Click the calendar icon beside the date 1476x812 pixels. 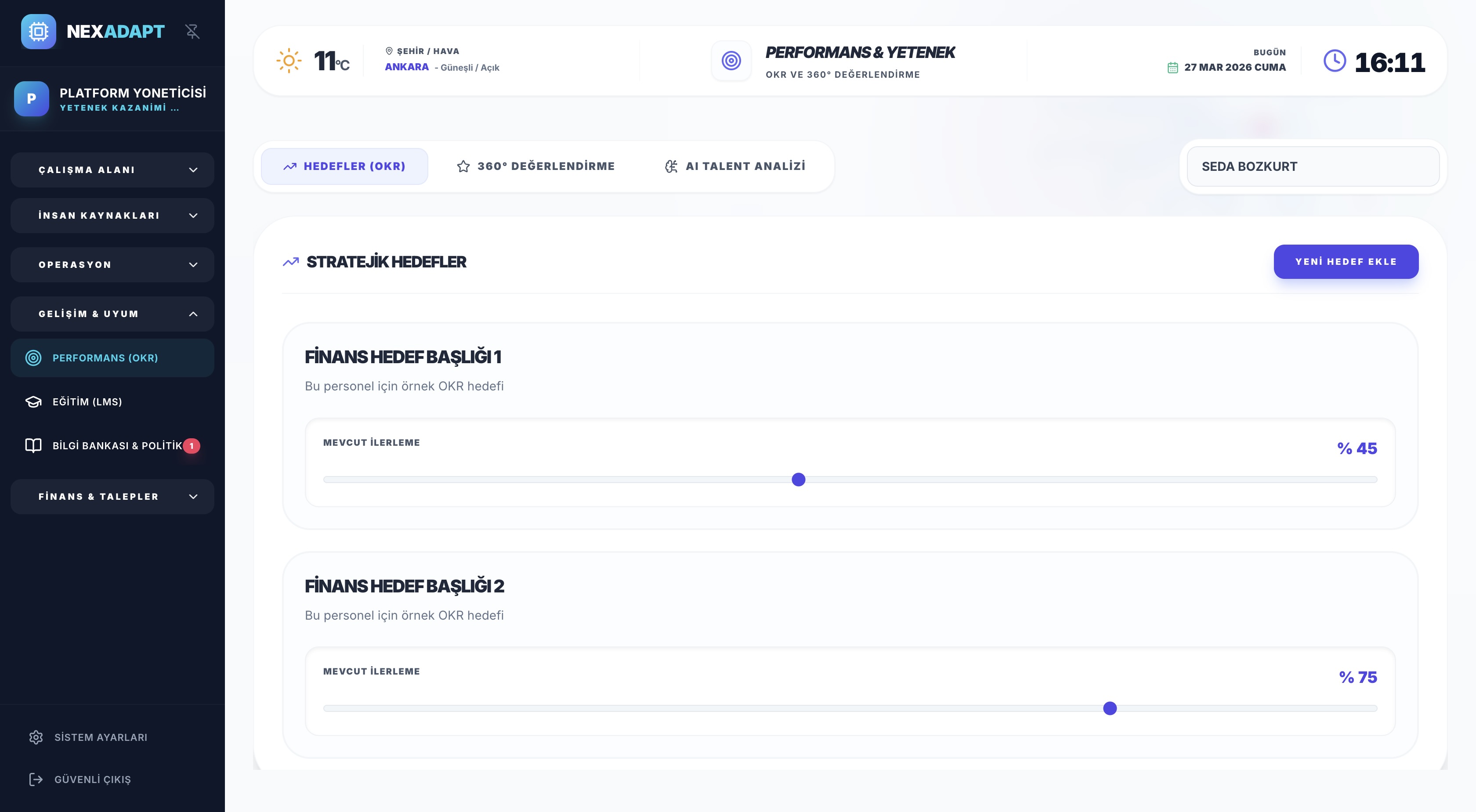[x=1173, y=68]
